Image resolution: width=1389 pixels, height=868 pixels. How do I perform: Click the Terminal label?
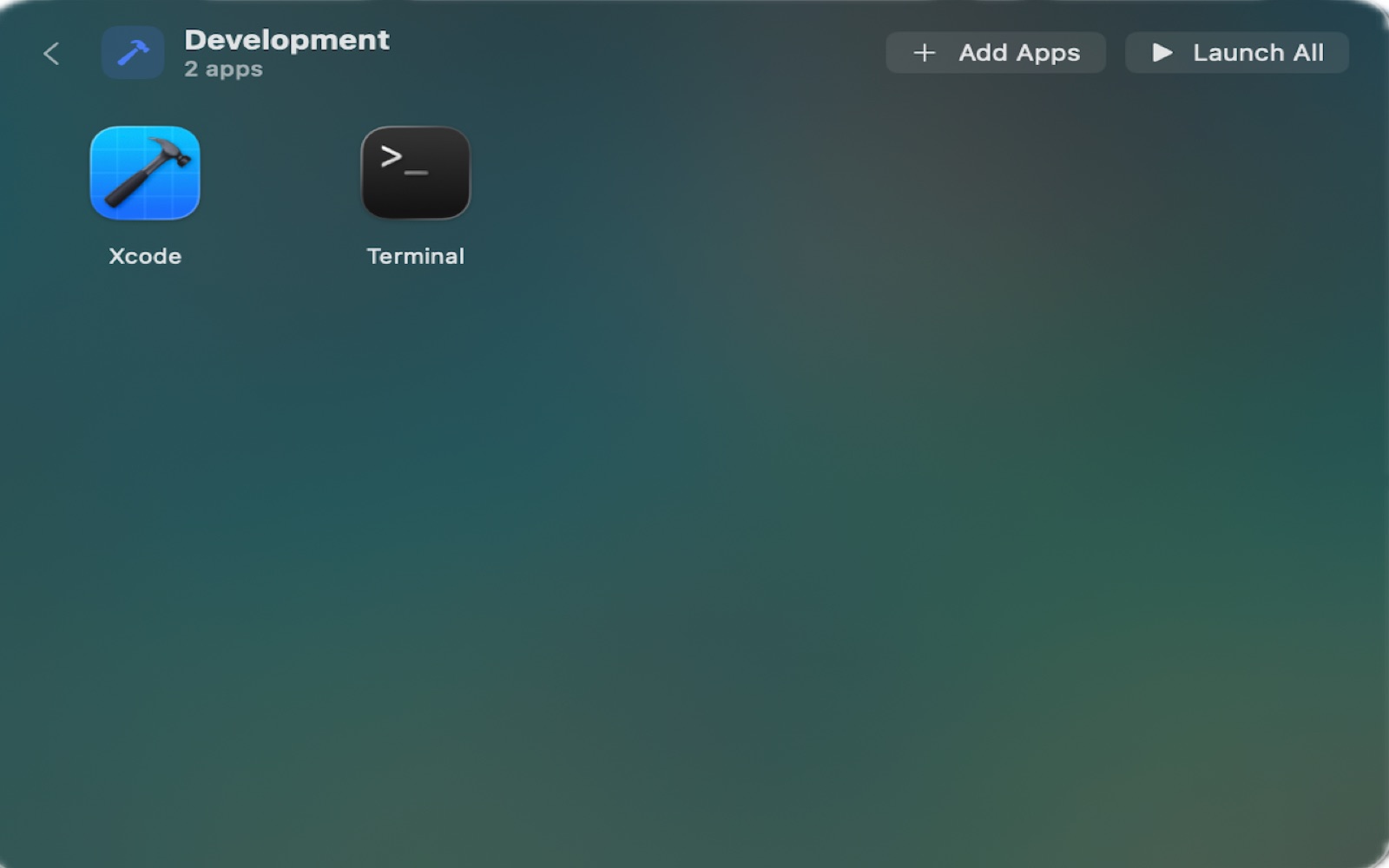click(x=416, y=256)
